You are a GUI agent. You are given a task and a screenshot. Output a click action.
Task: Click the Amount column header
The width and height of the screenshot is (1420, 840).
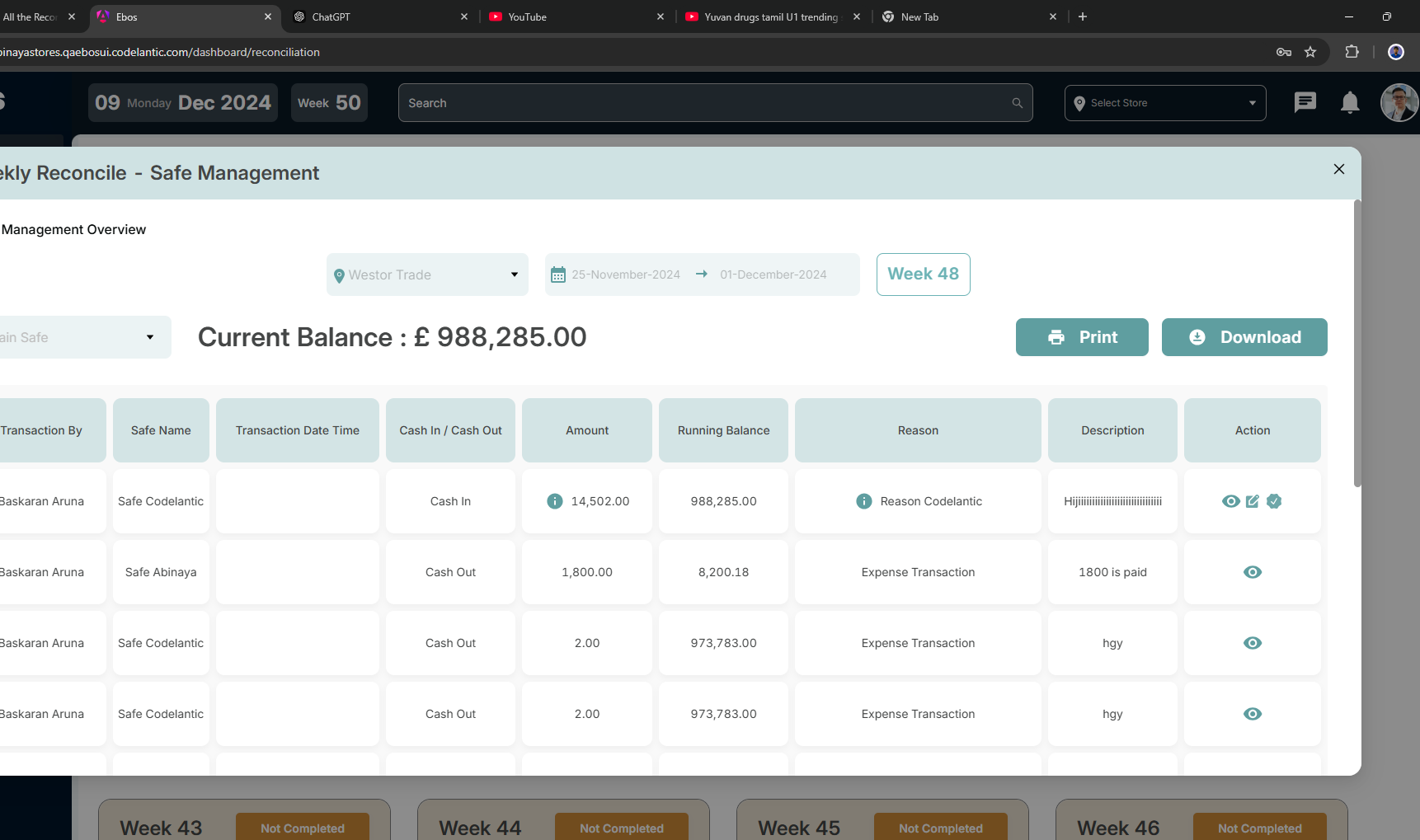(587, 430)
